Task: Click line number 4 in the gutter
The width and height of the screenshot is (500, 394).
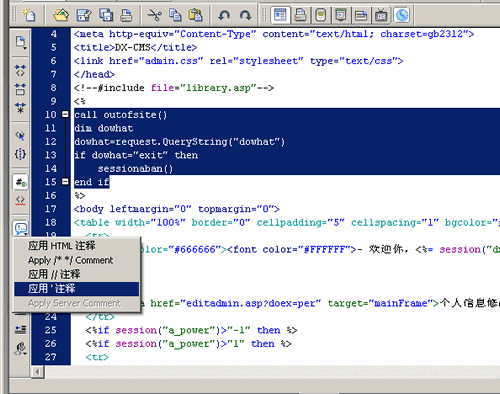Action: (54, 34)
